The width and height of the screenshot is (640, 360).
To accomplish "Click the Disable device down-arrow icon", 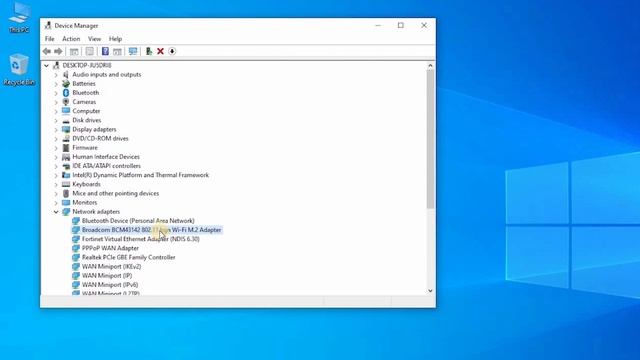I will [172, 51].
